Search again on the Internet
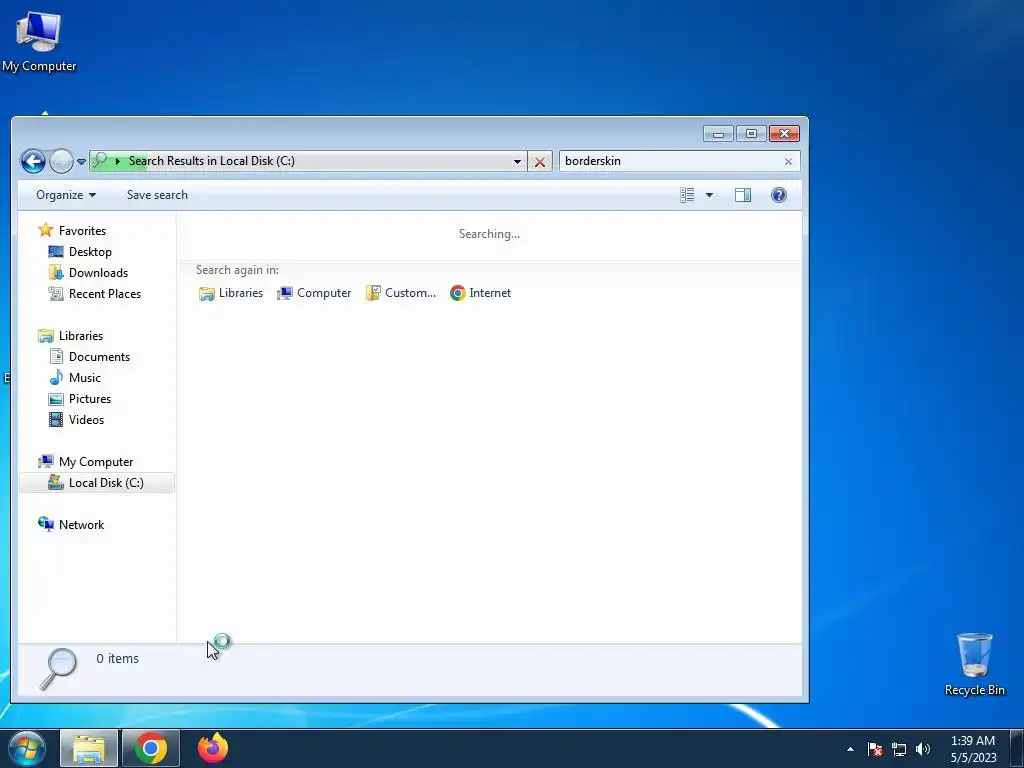 point(481,293)
